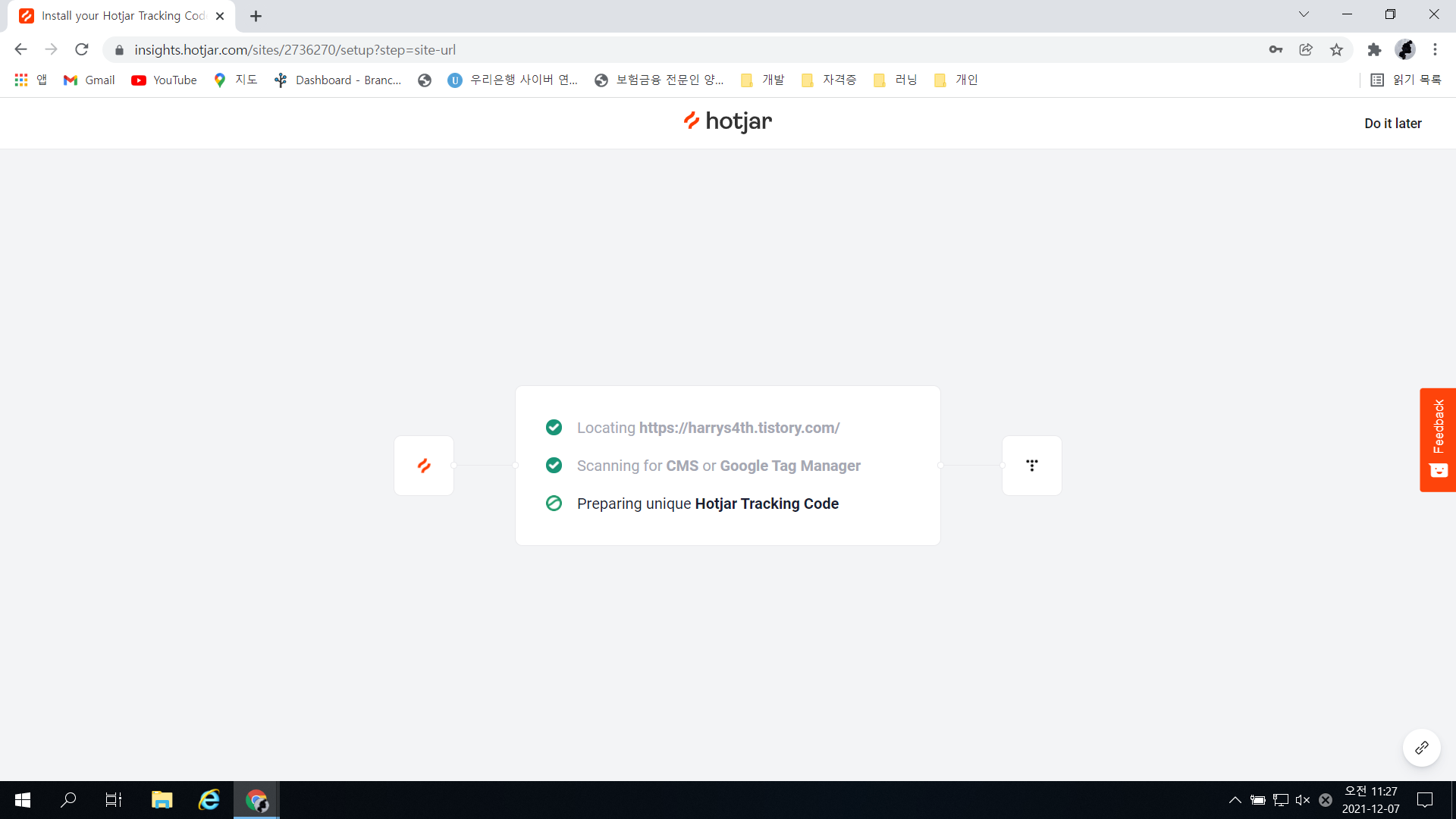The image size is (1456, 819).
Task: Open the YouTube bookmark
Action: 164,80
